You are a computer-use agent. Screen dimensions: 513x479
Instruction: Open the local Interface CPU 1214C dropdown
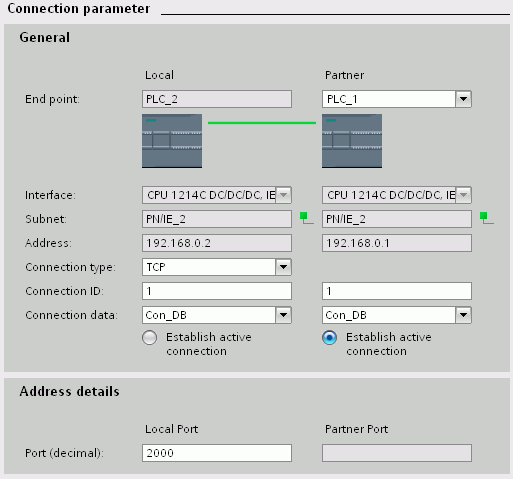pos(283,195)
